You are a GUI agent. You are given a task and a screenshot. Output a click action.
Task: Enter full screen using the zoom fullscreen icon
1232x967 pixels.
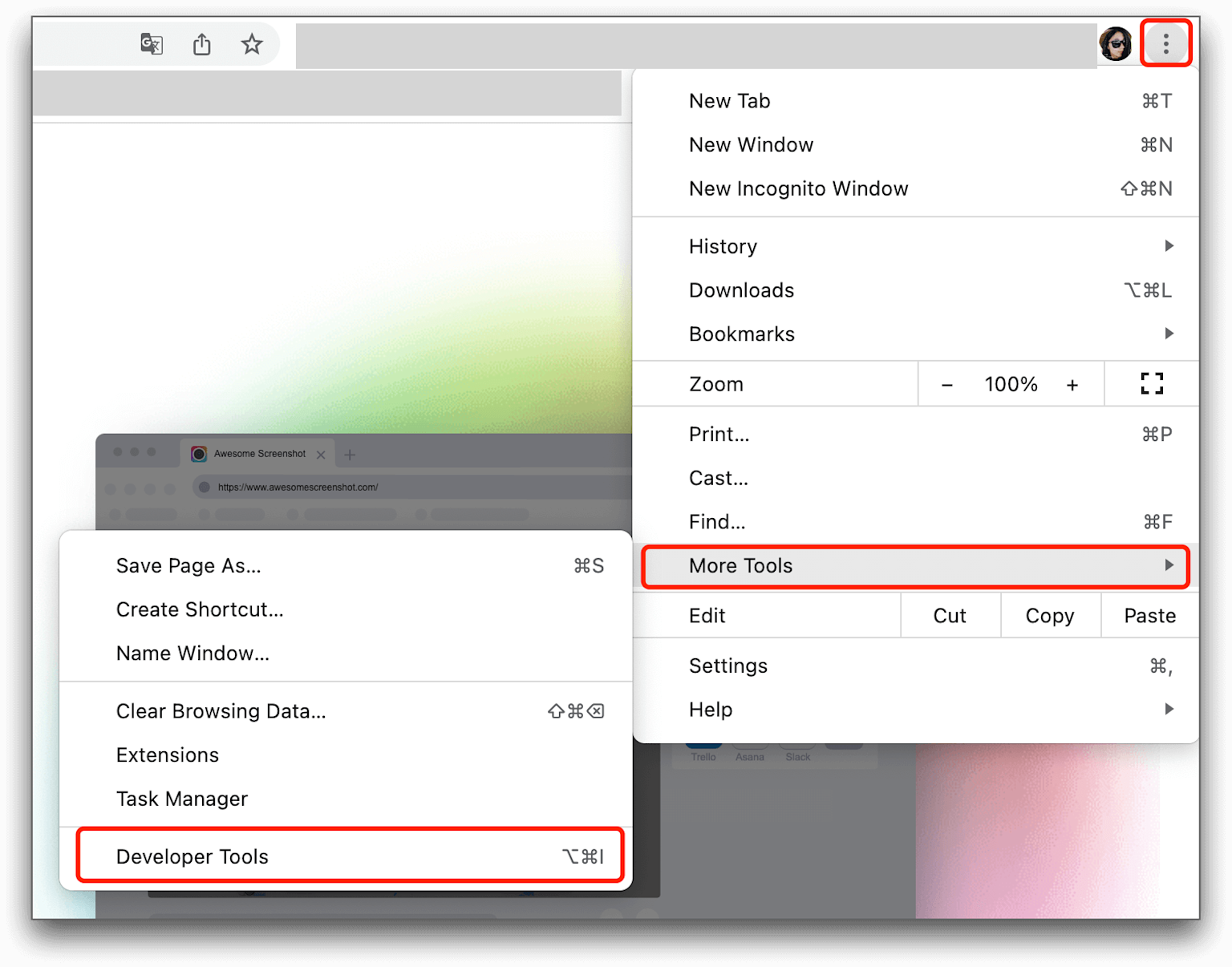point(1152,383)
